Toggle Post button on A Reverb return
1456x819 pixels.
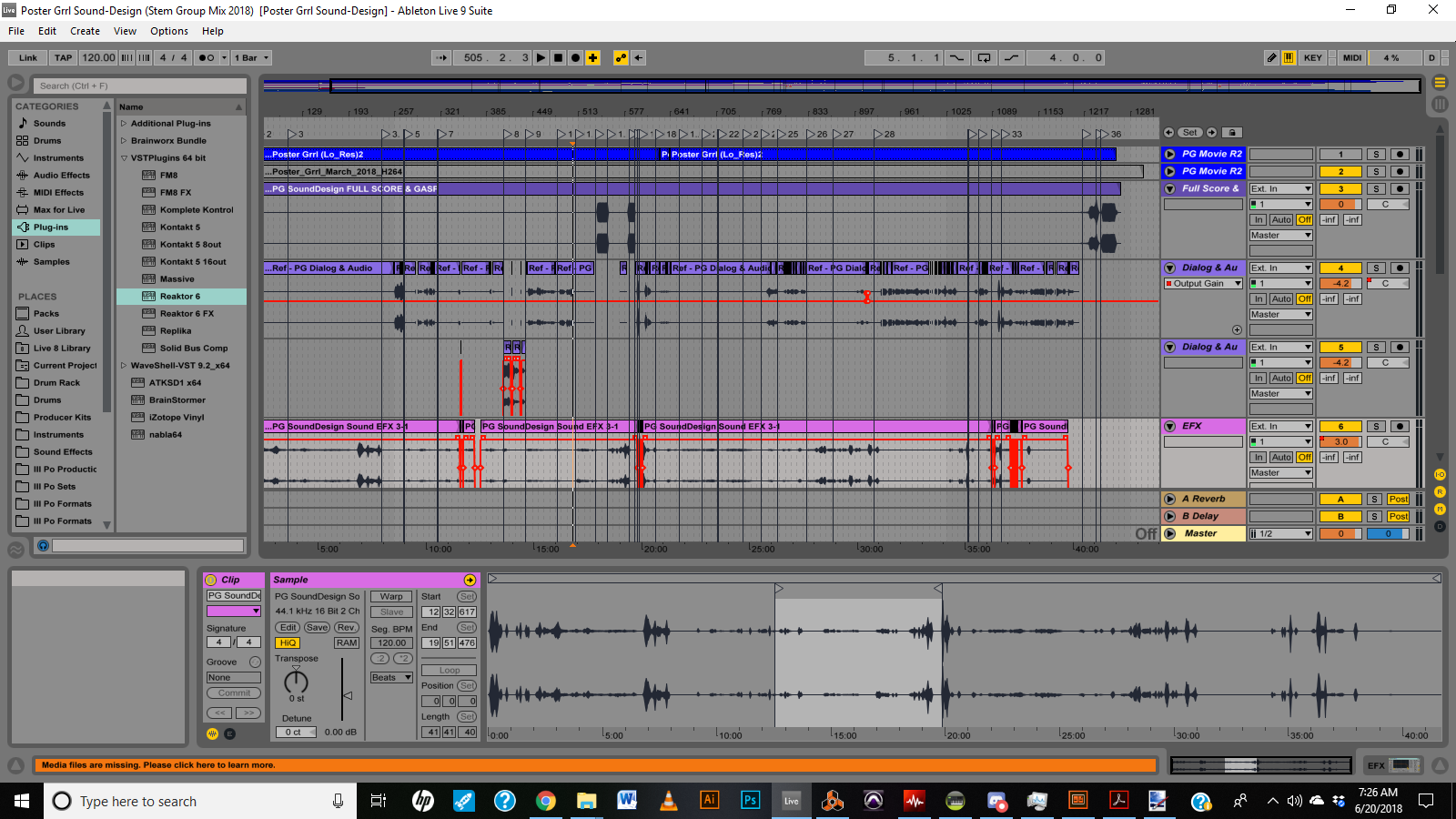(x=1399, y=500)
